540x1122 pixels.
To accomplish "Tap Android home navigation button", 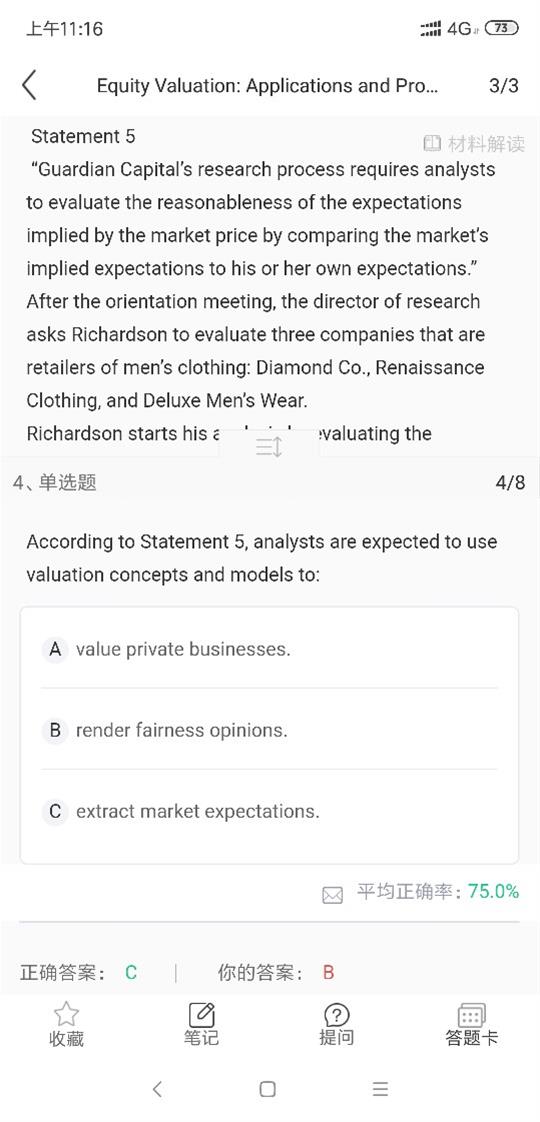I will [267, 1089].
